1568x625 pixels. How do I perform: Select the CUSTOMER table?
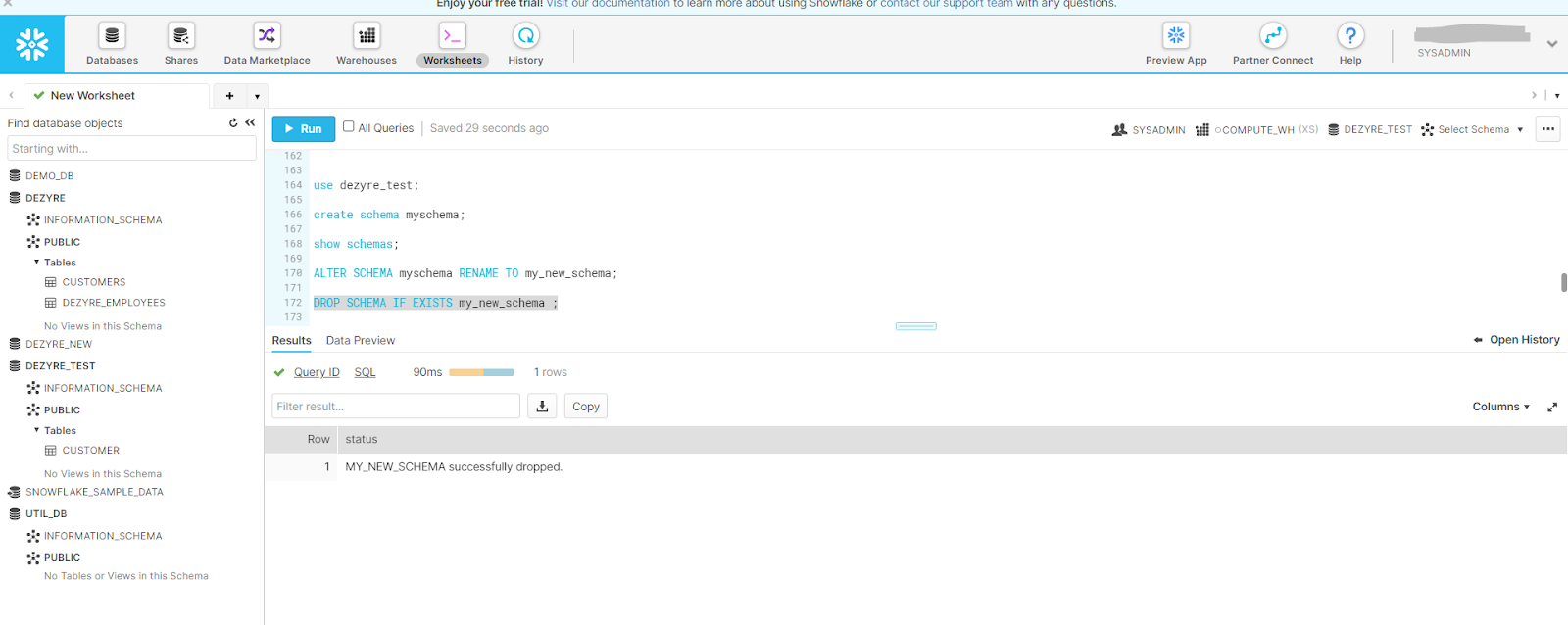coord(91,451)
